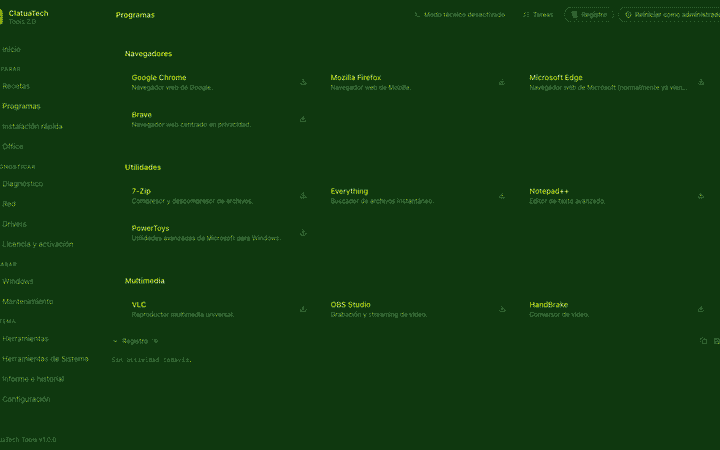Screen dimensions: 720x450
Task: Click the 7-Zip download icon
Action: (303, 196)
